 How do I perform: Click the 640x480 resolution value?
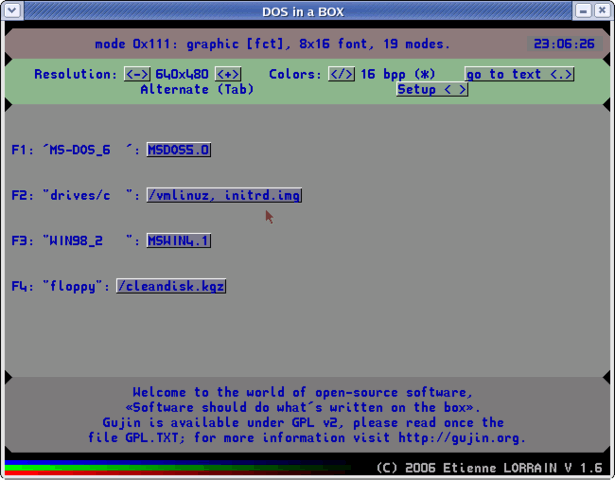pos(182,74)
